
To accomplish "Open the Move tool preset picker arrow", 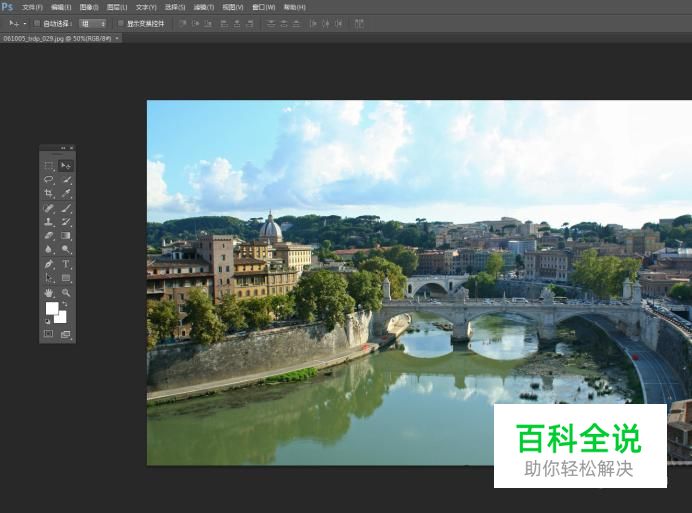I will pos(25,23).
